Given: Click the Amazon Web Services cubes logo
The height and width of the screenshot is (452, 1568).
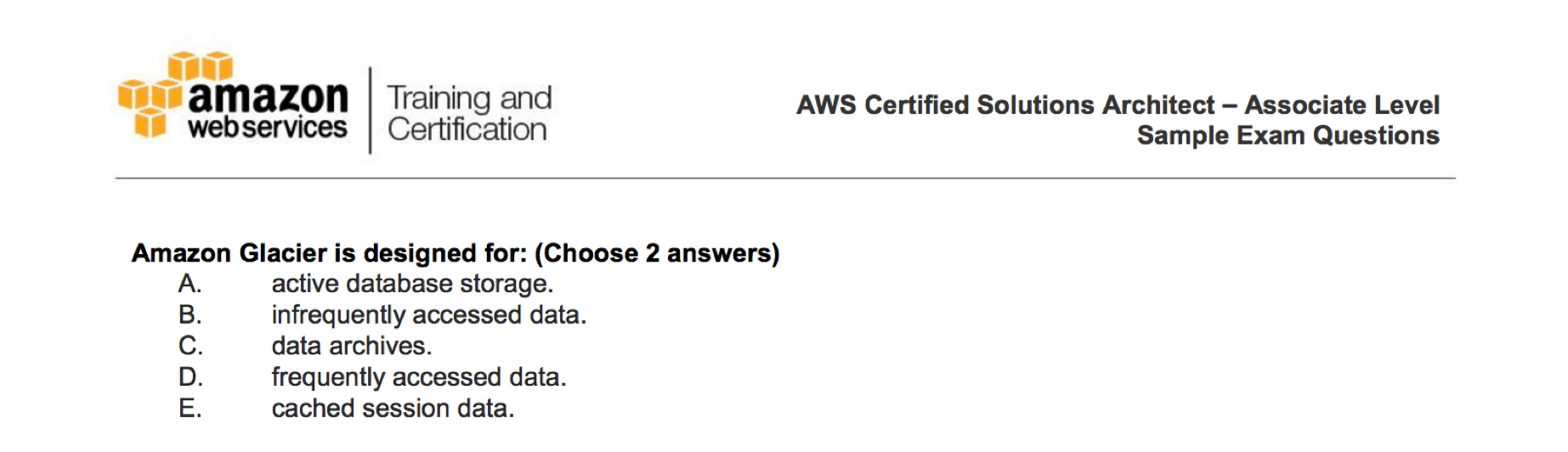Looking at the screenshot, I should (174, 94).
